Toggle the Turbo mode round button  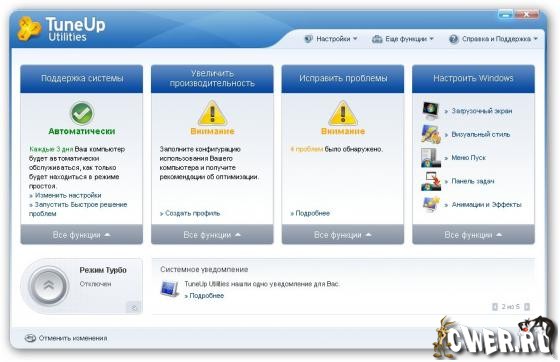[48, 286]
